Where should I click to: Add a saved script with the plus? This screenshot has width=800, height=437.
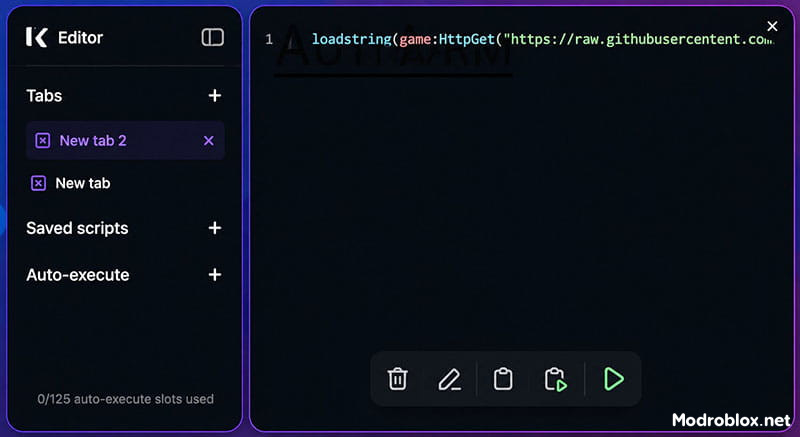[x=215, y=228]
